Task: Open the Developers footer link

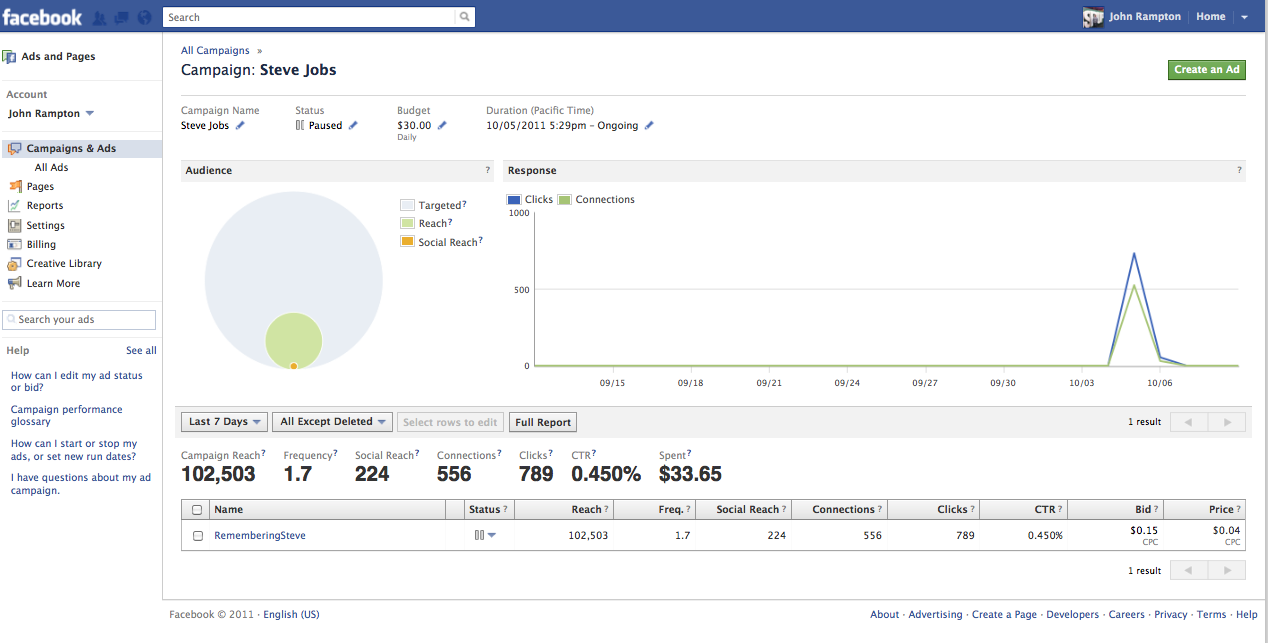Action: [x=1073, y=615]
